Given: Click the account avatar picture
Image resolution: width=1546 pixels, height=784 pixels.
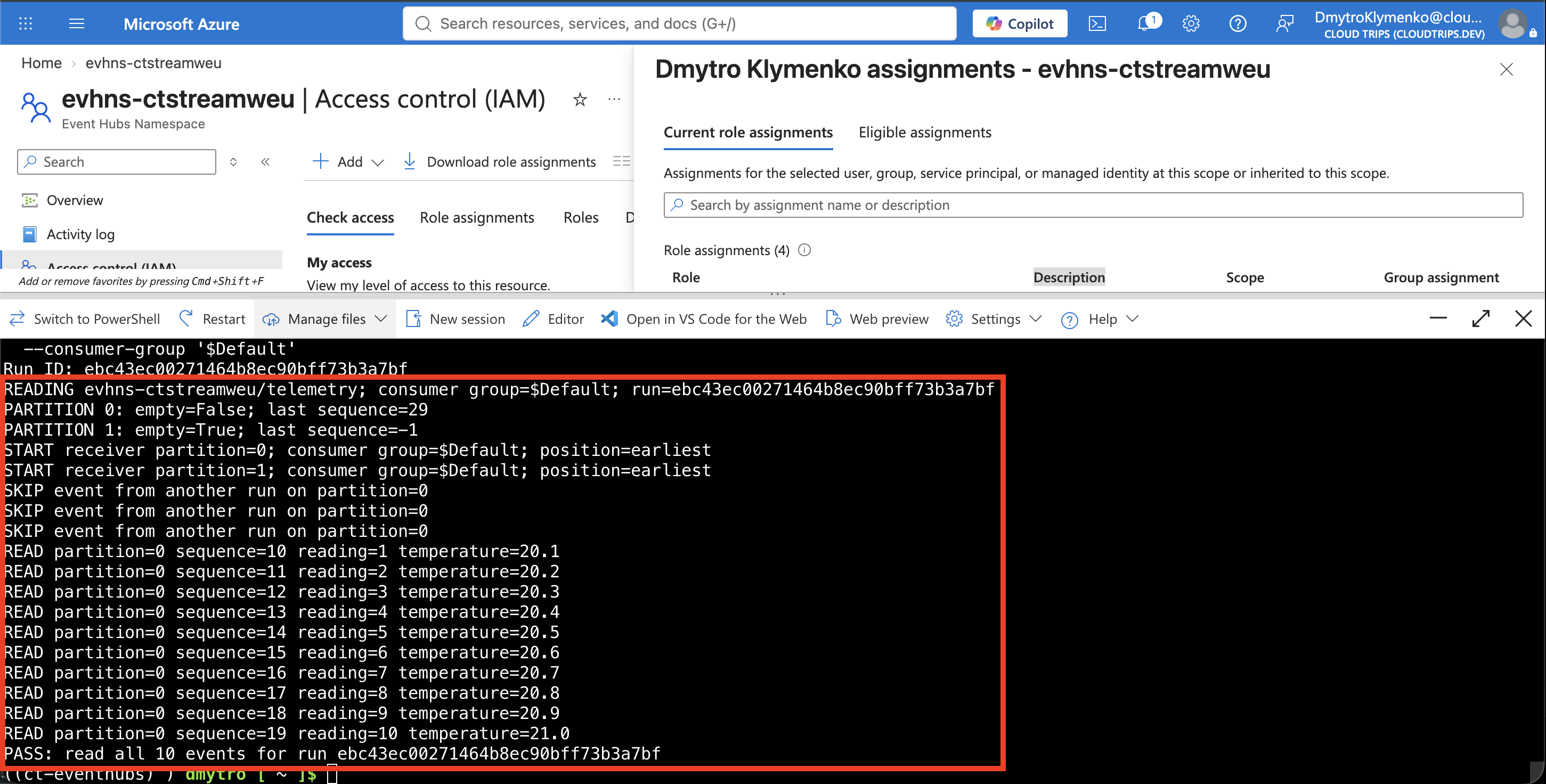Looking at the screenshot, I should 1513,24.
